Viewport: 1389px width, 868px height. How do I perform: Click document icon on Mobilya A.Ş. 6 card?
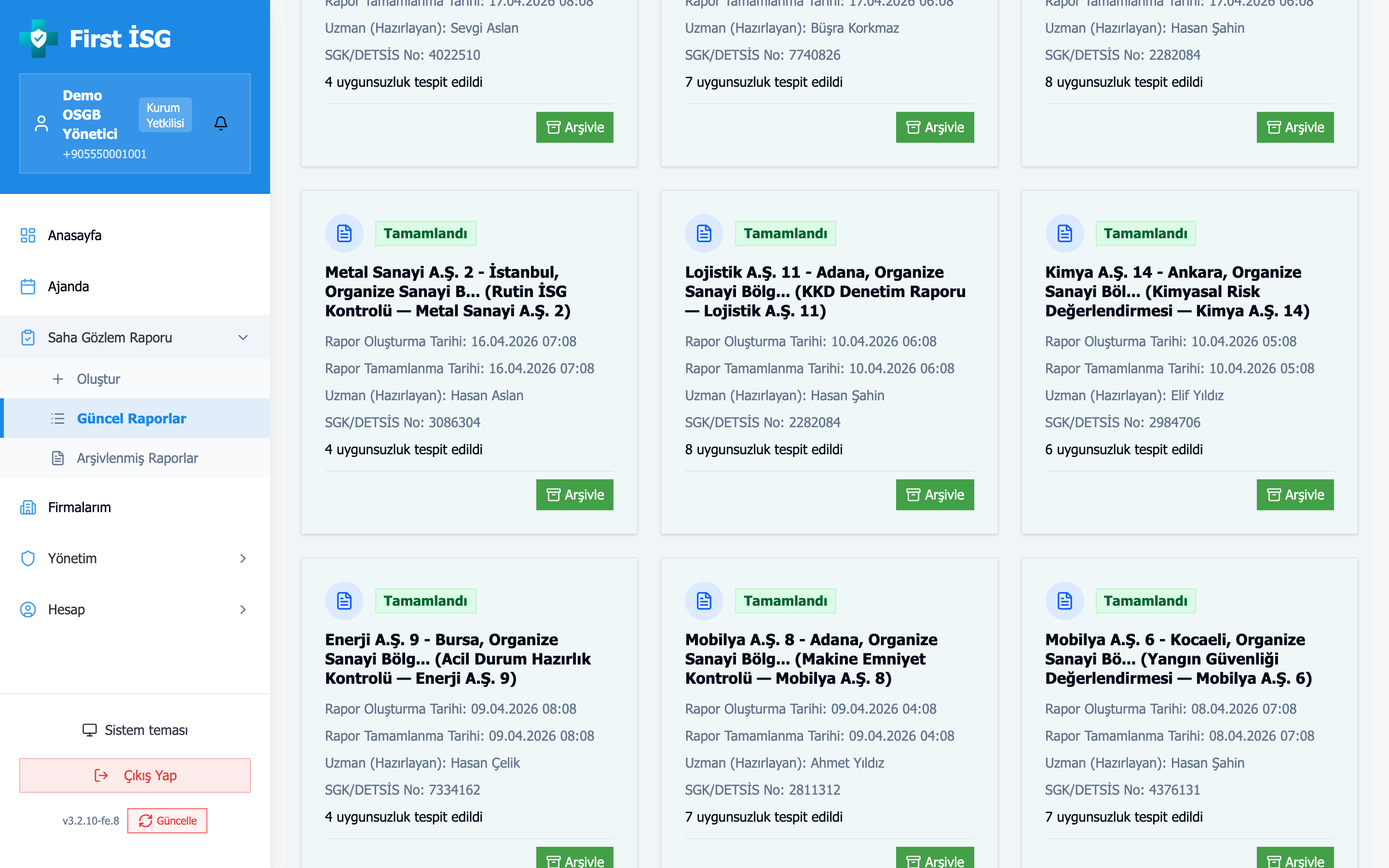pos(1064,601)
